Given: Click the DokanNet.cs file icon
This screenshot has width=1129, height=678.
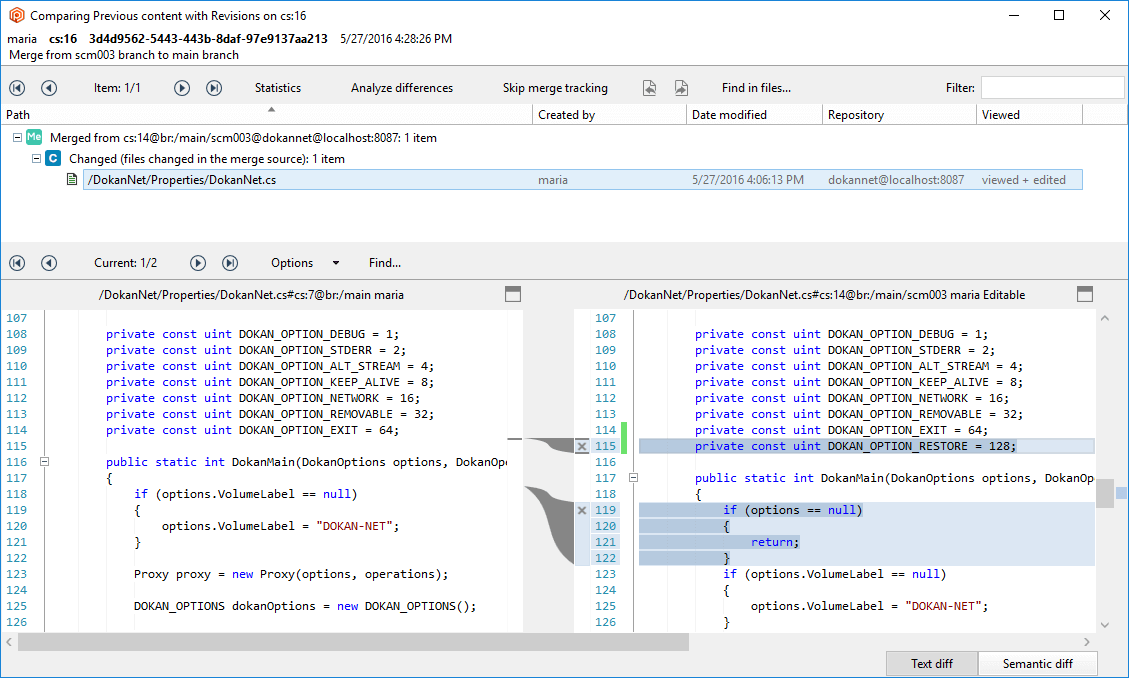Looking at the screenshot, I should coord(72,179).
